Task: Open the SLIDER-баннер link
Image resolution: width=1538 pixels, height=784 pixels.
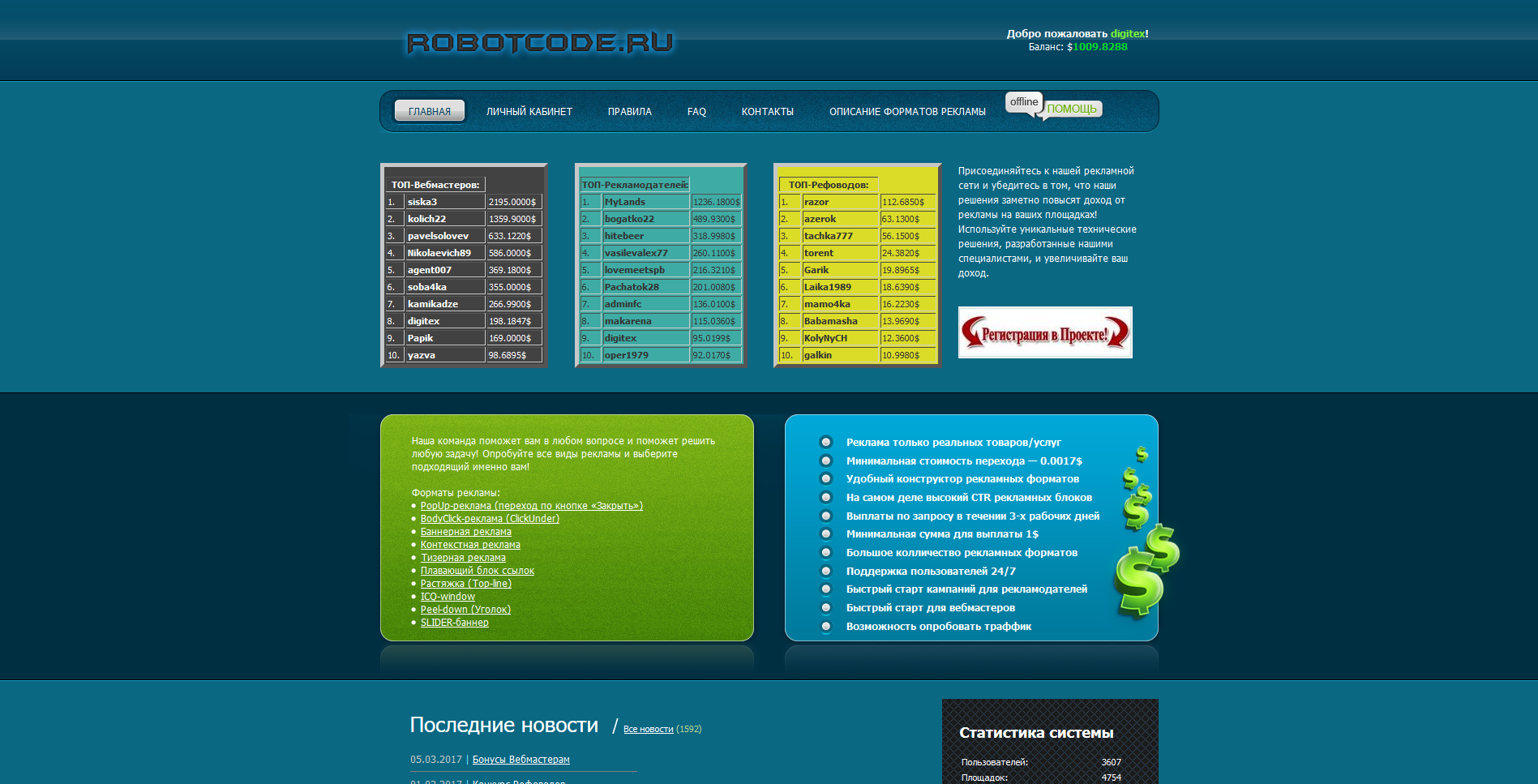Action: click(x=454, y=623)
